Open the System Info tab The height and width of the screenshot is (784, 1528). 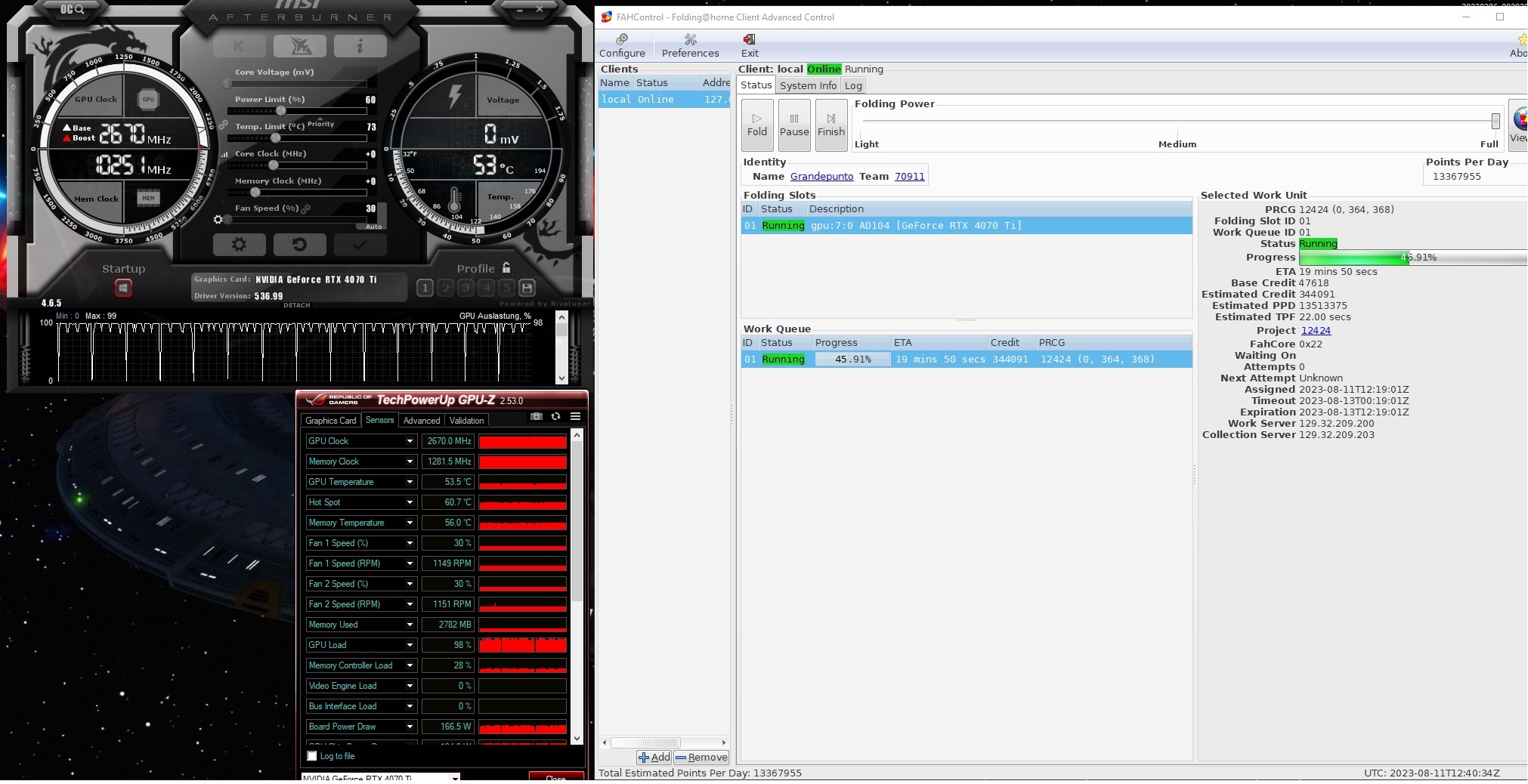[808, 85]
